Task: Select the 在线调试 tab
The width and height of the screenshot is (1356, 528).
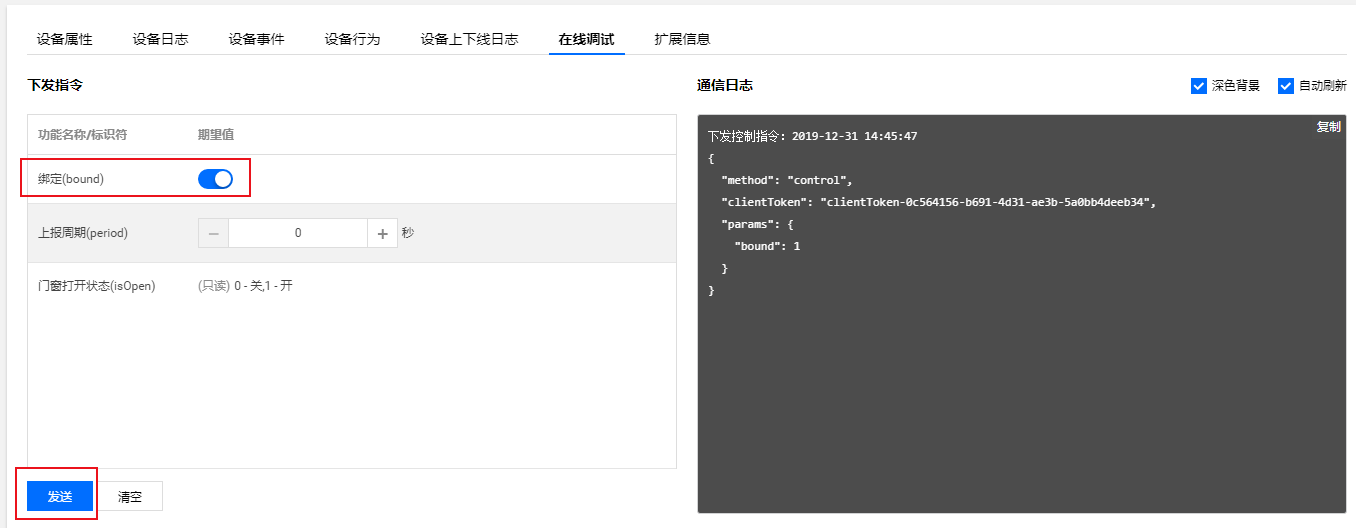Action: click(586, 39)
